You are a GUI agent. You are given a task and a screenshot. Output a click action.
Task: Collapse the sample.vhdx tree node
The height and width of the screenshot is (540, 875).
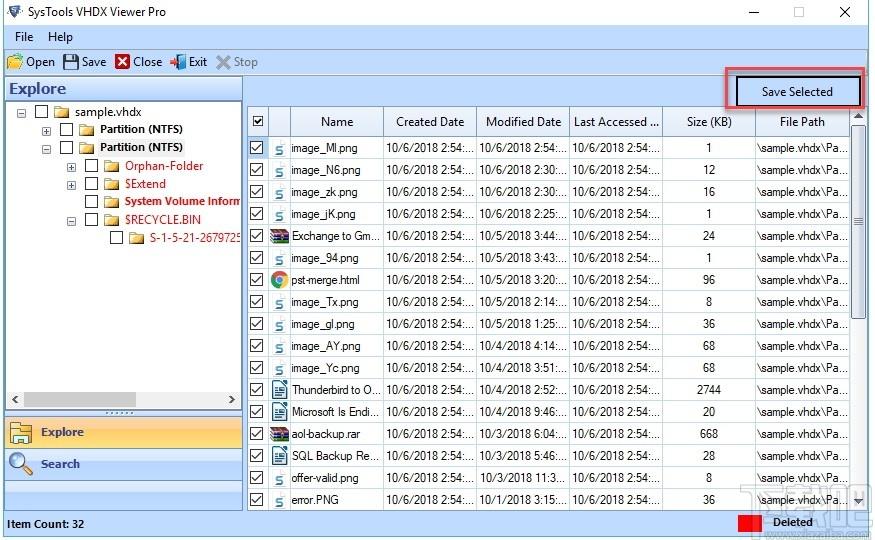click(21, 113)
